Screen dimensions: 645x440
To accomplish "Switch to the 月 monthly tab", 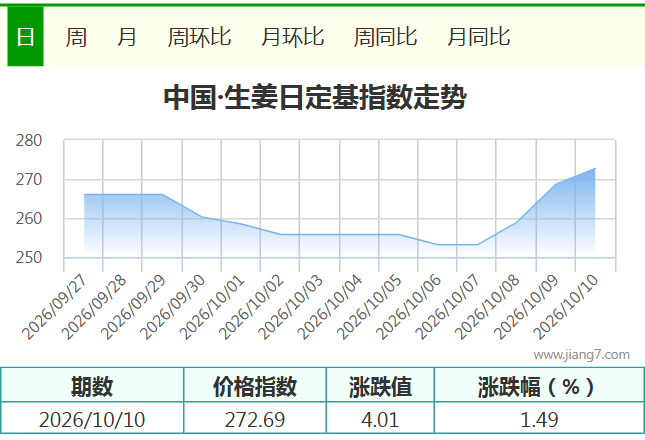I will [126, 37].
